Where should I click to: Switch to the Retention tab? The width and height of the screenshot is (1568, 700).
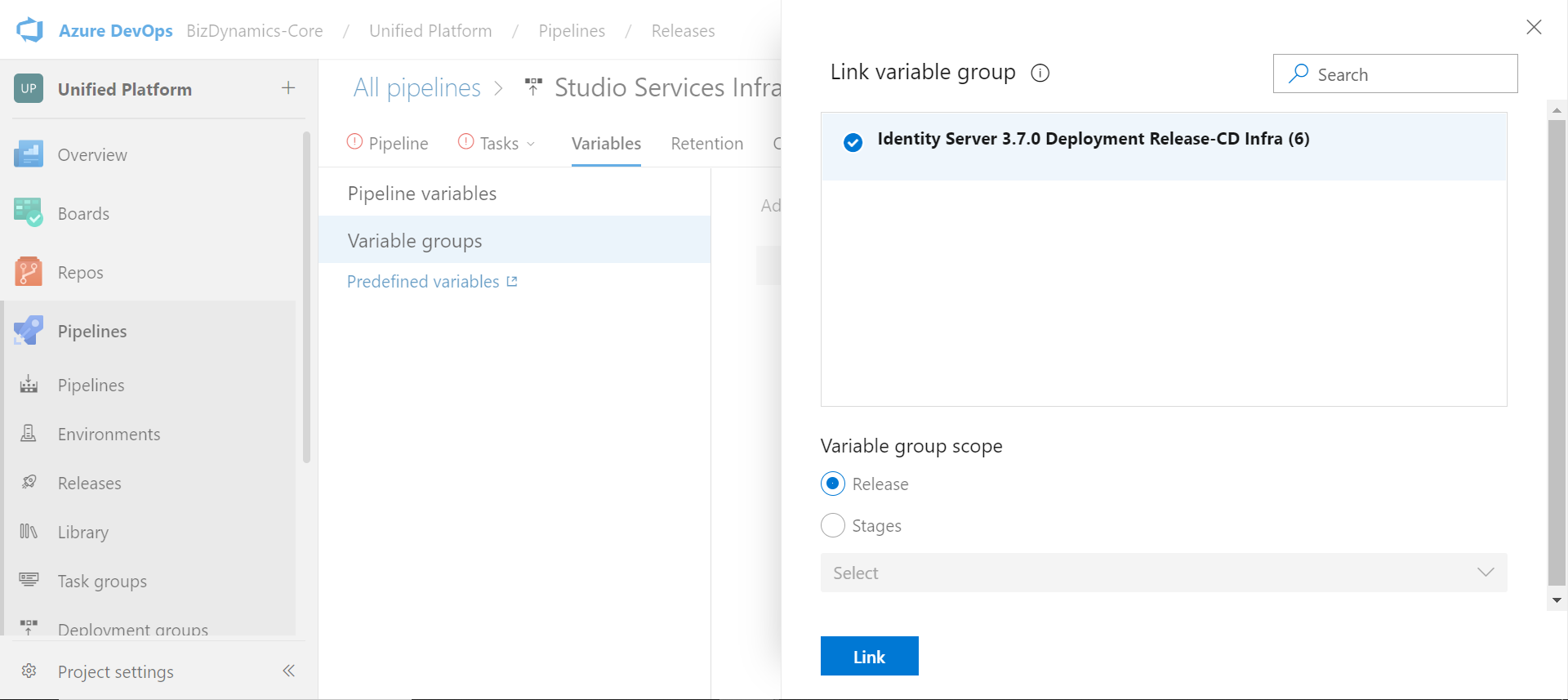click(706, 144)
